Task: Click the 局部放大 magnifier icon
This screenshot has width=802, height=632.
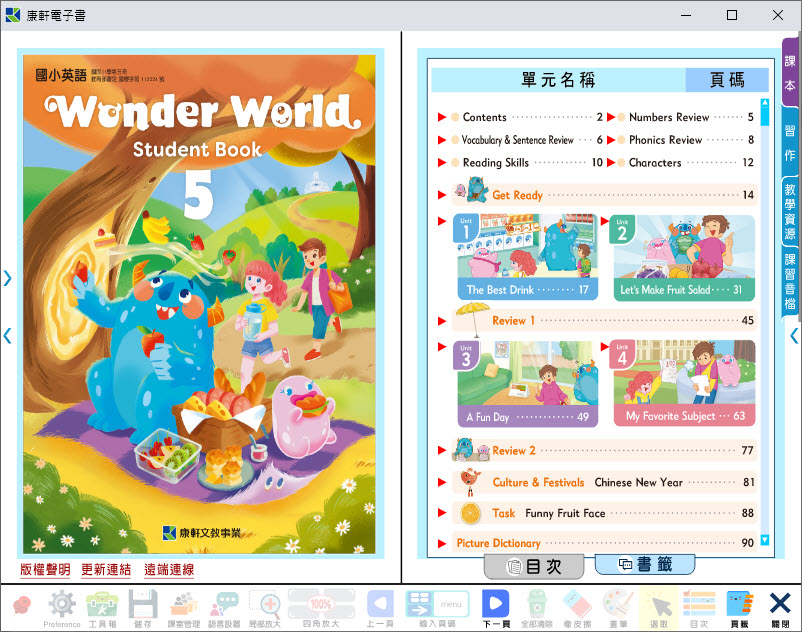Action: pos(266,606)
